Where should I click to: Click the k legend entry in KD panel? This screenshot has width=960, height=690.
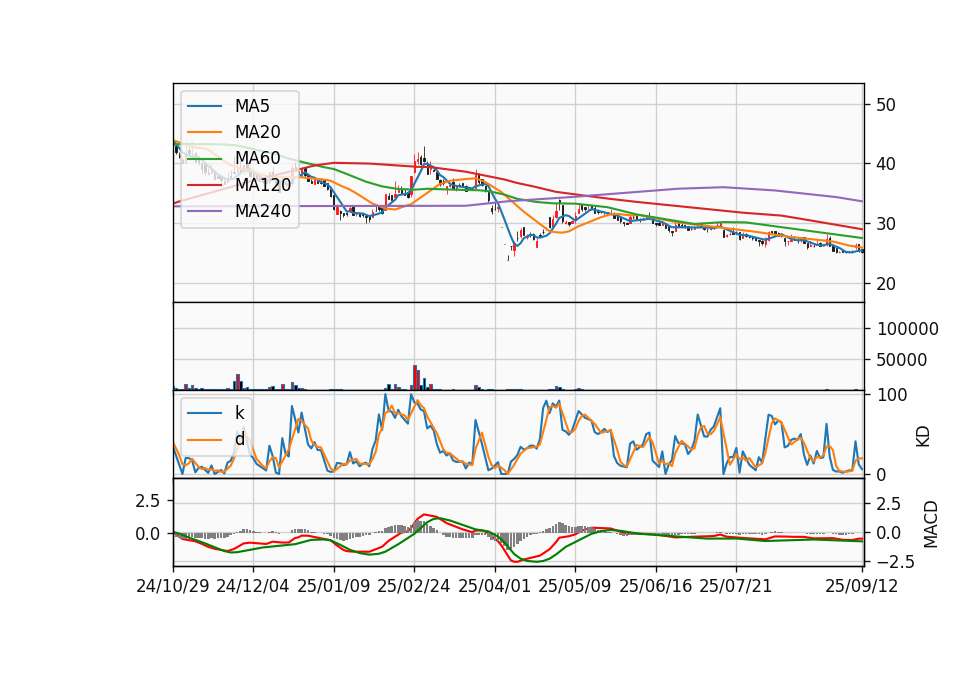pos(239,413)
